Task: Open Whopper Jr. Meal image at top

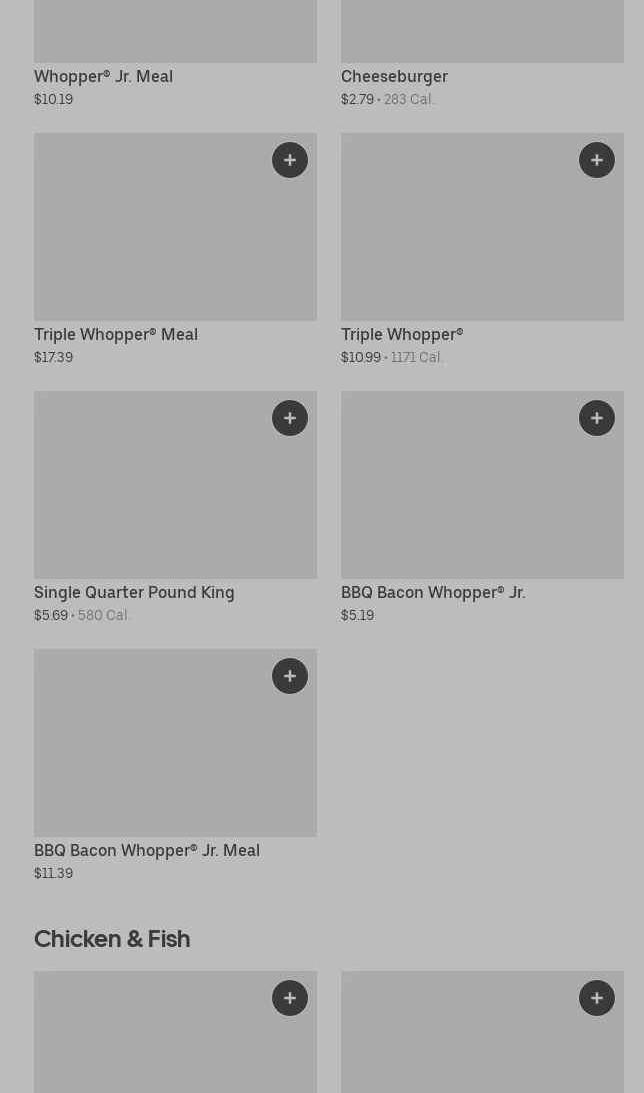Action: [x=176, y=31]
